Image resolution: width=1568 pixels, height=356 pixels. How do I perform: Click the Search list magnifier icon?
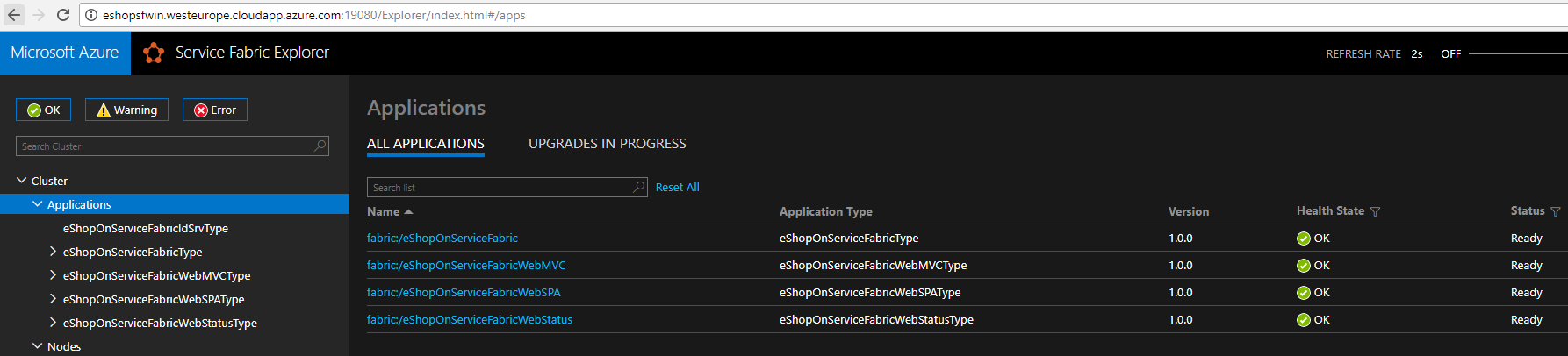tap(639, 187)
